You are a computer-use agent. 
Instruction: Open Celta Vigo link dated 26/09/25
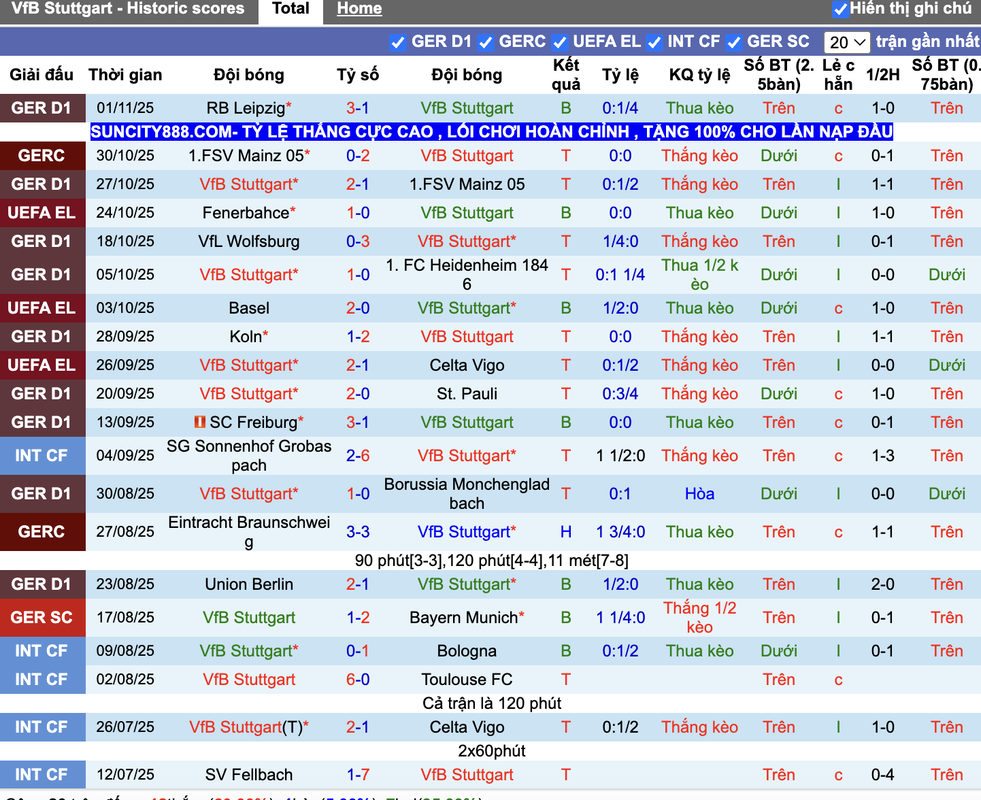(x=467, y=365)
